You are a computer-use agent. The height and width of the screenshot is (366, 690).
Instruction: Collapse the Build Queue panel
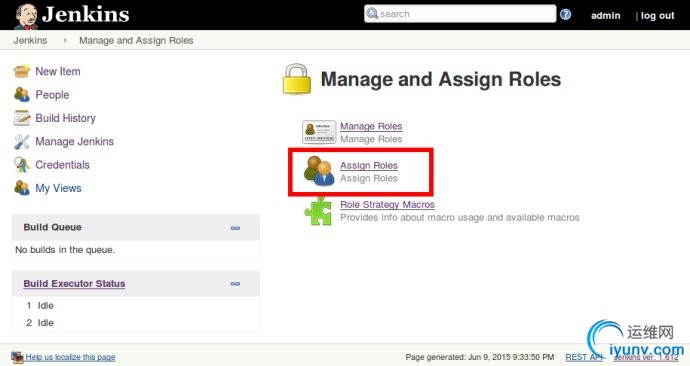235,228
